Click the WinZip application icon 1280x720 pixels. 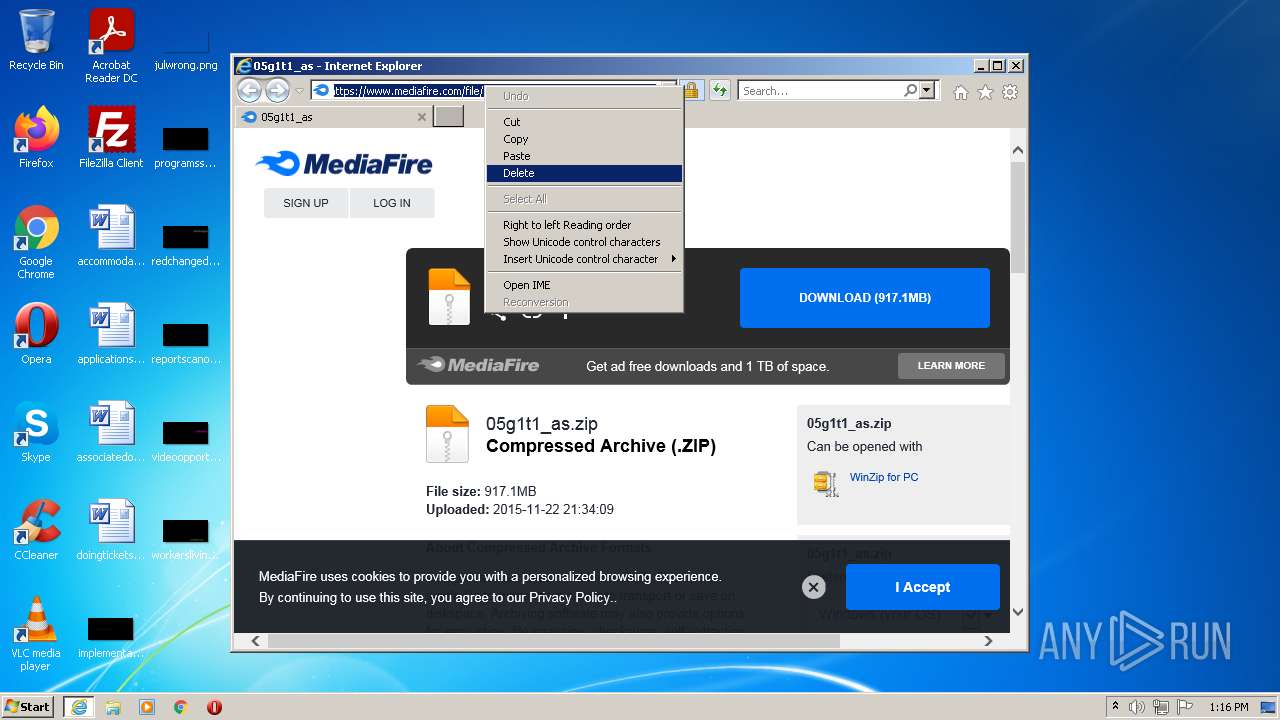click(825, 484)
